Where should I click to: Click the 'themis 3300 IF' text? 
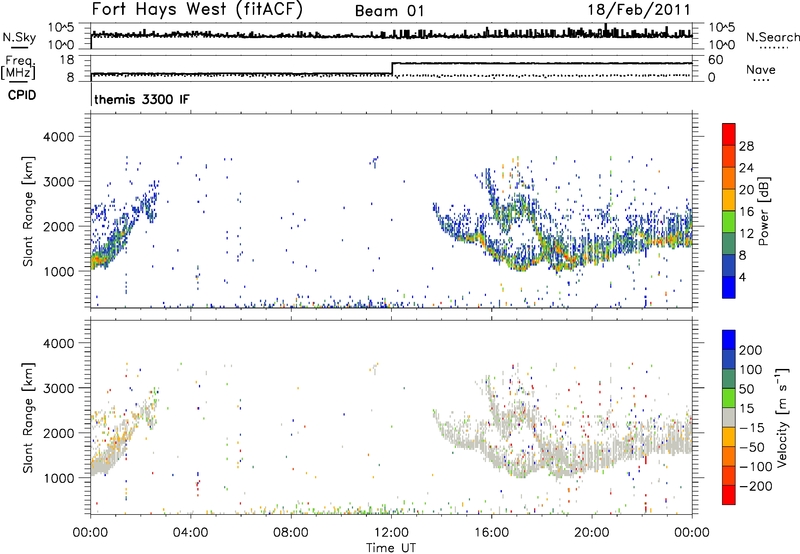click(141, 99)
